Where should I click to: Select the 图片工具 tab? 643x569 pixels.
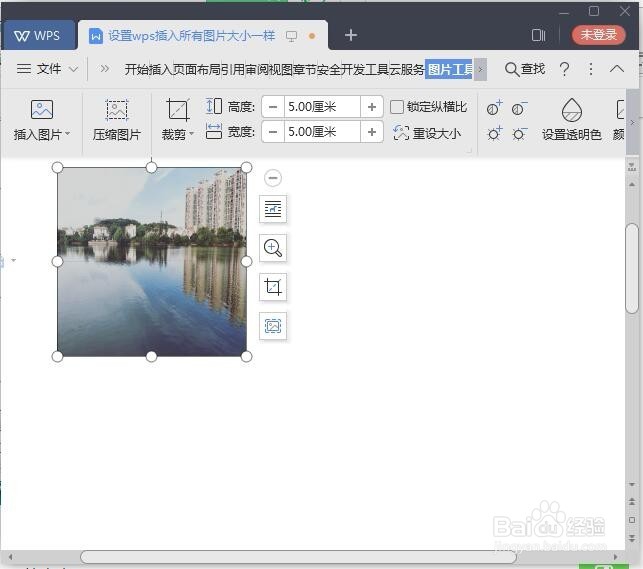click(449, 69)
